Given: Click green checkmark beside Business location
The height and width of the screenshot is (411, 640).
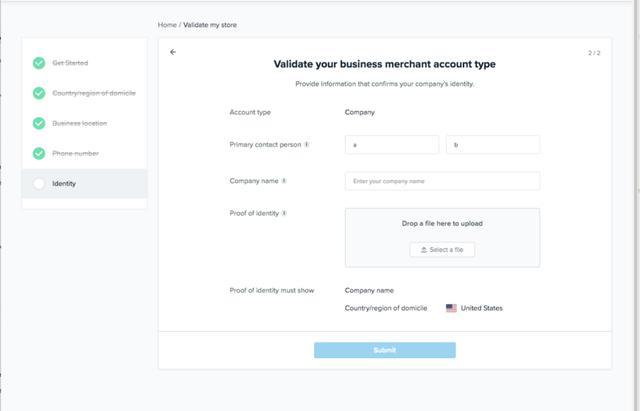Looking at the screenshot, I should pos(39,123).
